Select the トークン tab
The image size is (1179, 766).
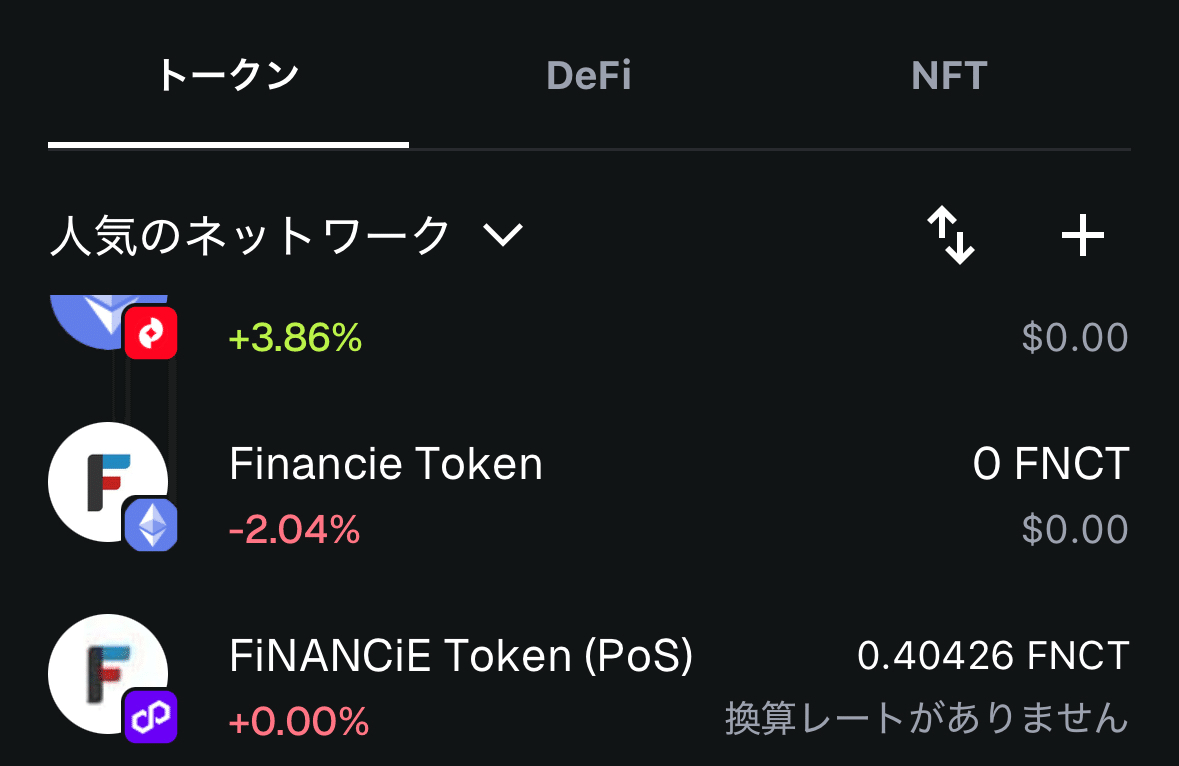click(228, 75)
